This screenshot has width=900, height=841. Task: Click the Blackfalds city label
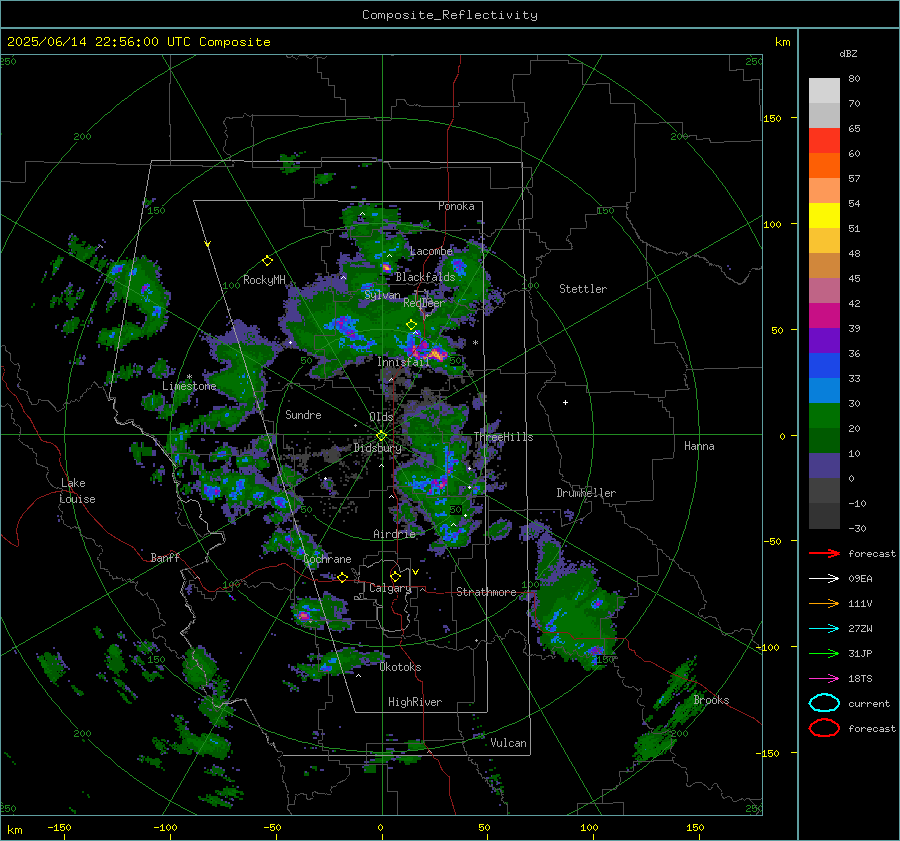(425, 277)
